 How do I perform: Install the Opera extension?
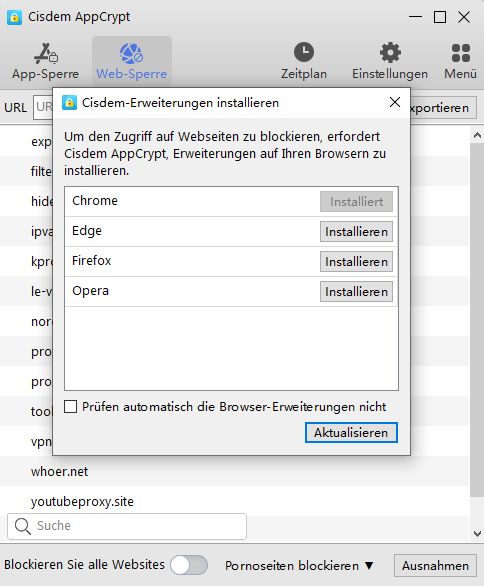(x=356, y=292)
